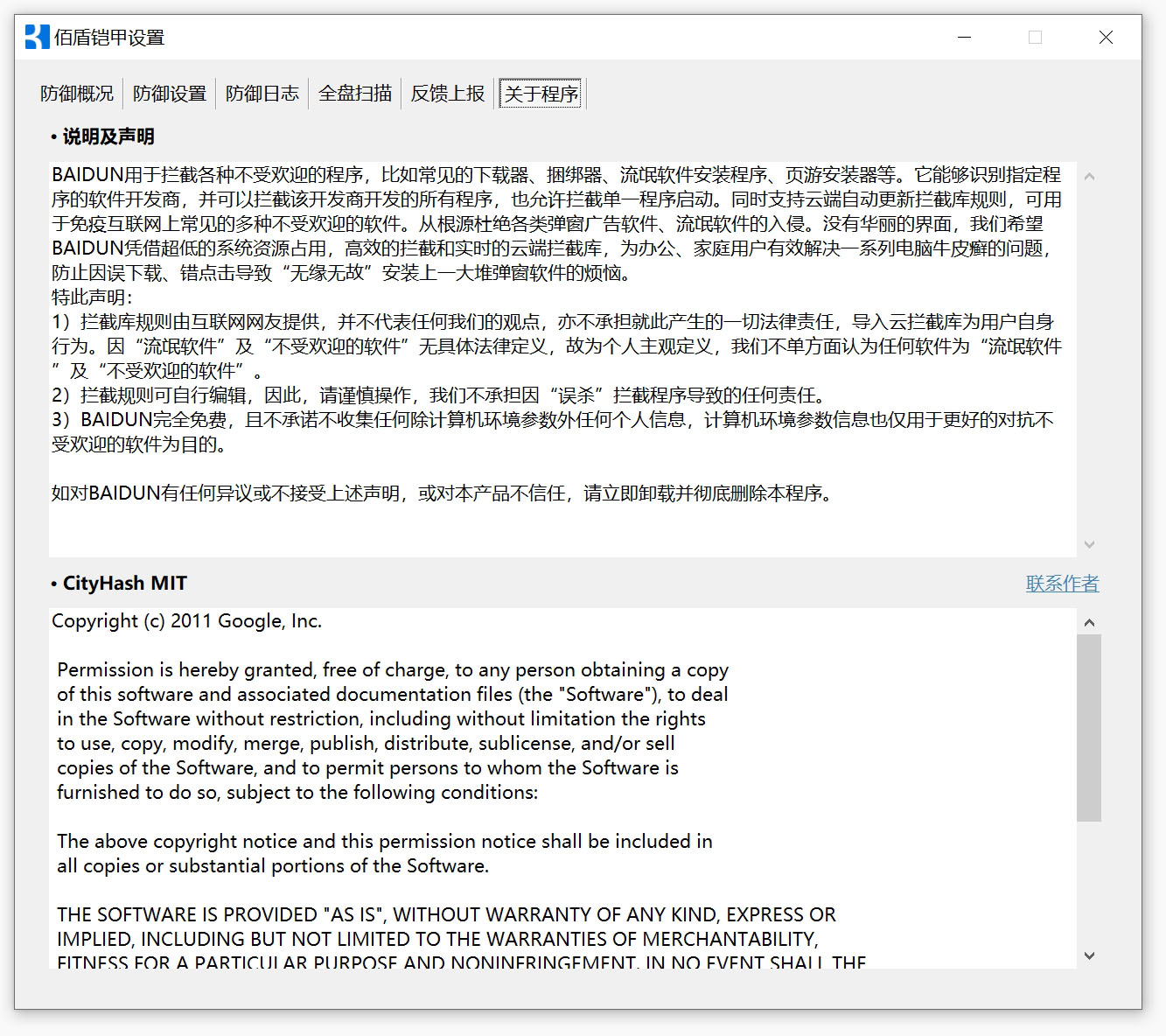Viewport: 1166px width, 1036px height.
Task: Close the 佰盾铠甲设置 window
Action: [x=1106, y=37]
